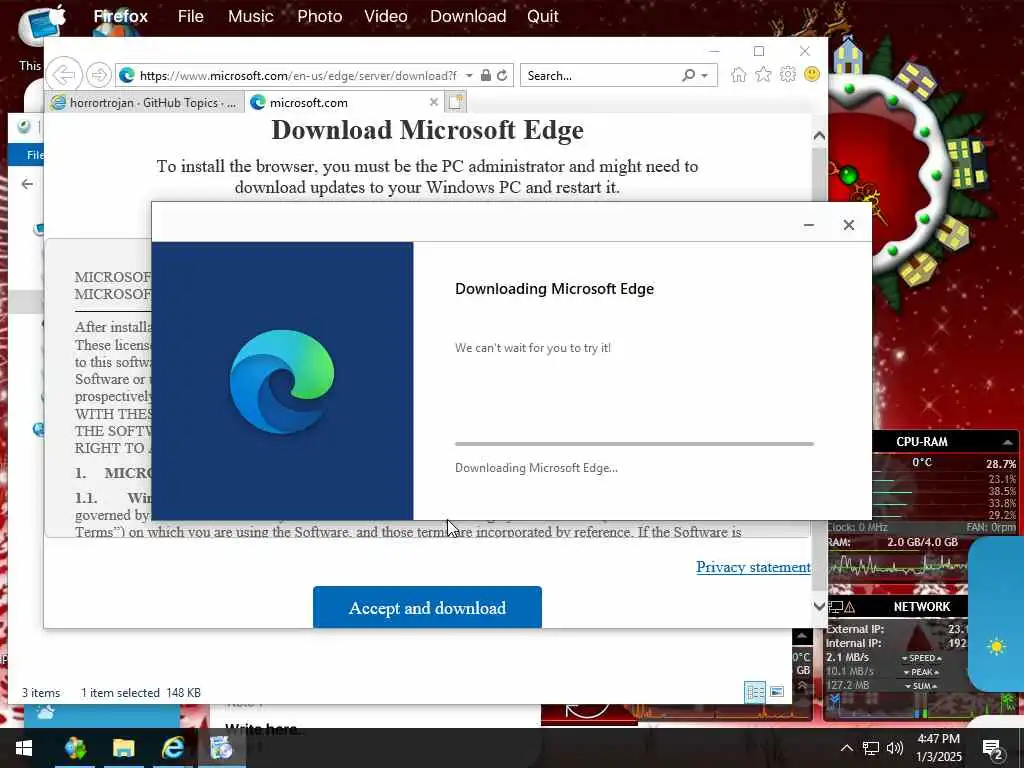Switch File Explorer to large icons view
The height and width of the screenshot is (768, 1024).
point(777,692)
